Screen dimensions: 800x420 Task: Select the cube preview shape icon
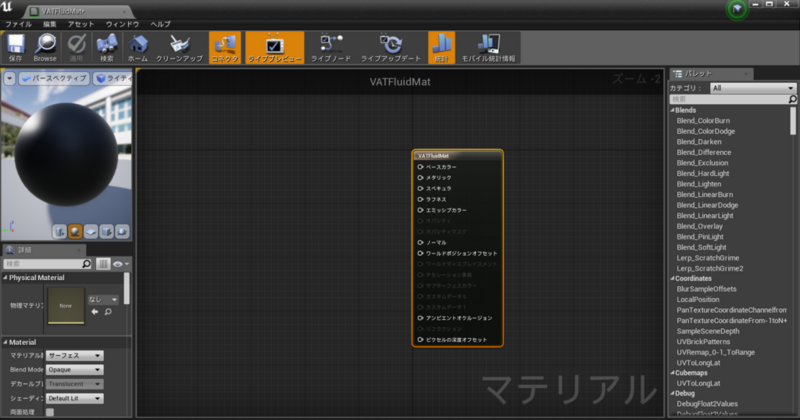106,232
